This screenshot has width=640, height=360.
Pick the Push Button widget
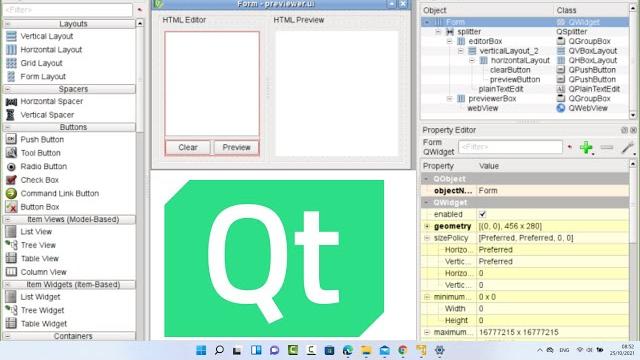pos(42,140)
